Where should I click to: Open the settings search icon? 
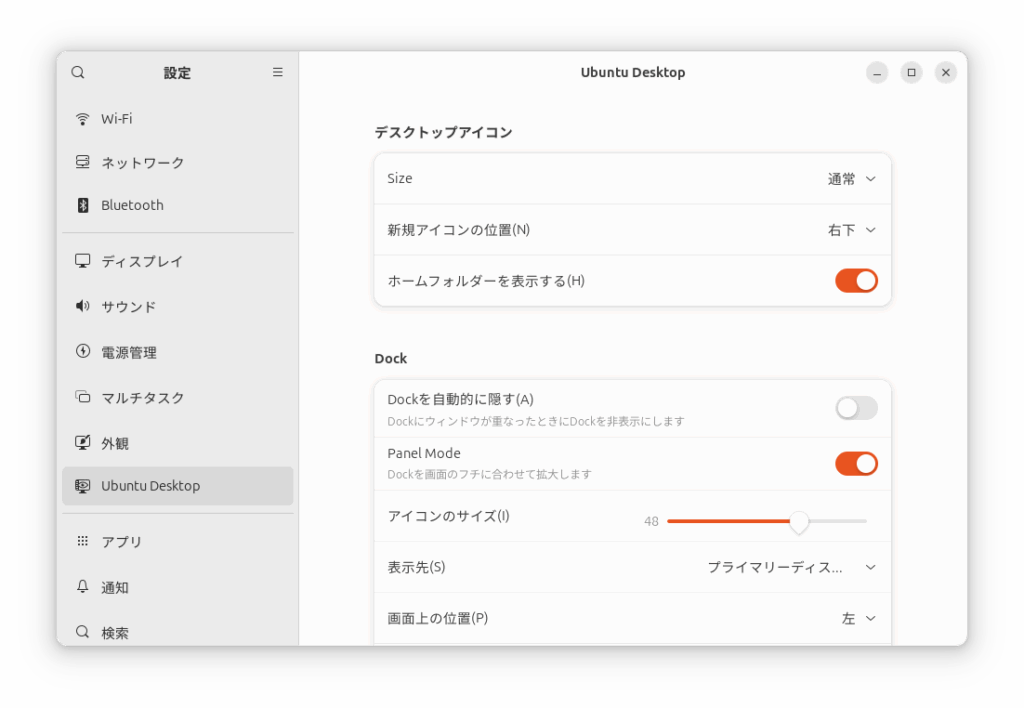(x=78, y=72)
